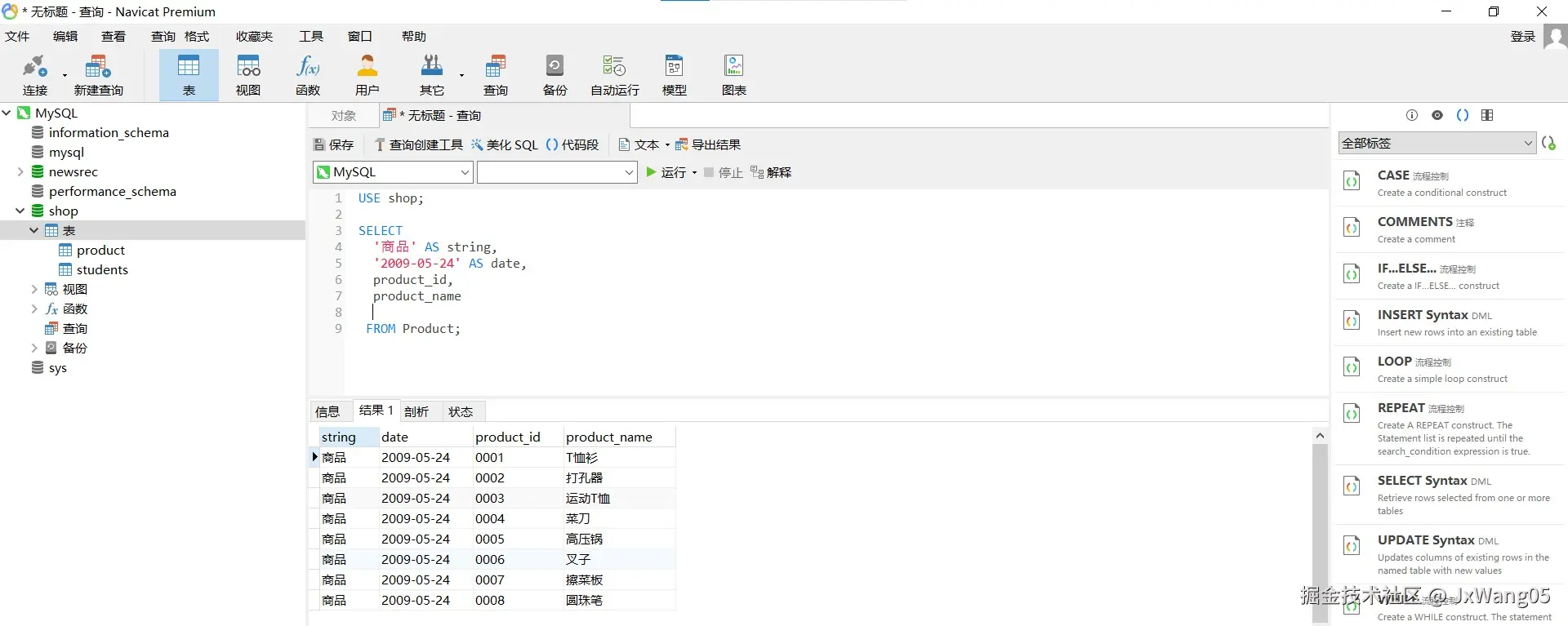Click the IF...ELSE snippet icon
The image size is (1568, 626).
[1352, 274]
